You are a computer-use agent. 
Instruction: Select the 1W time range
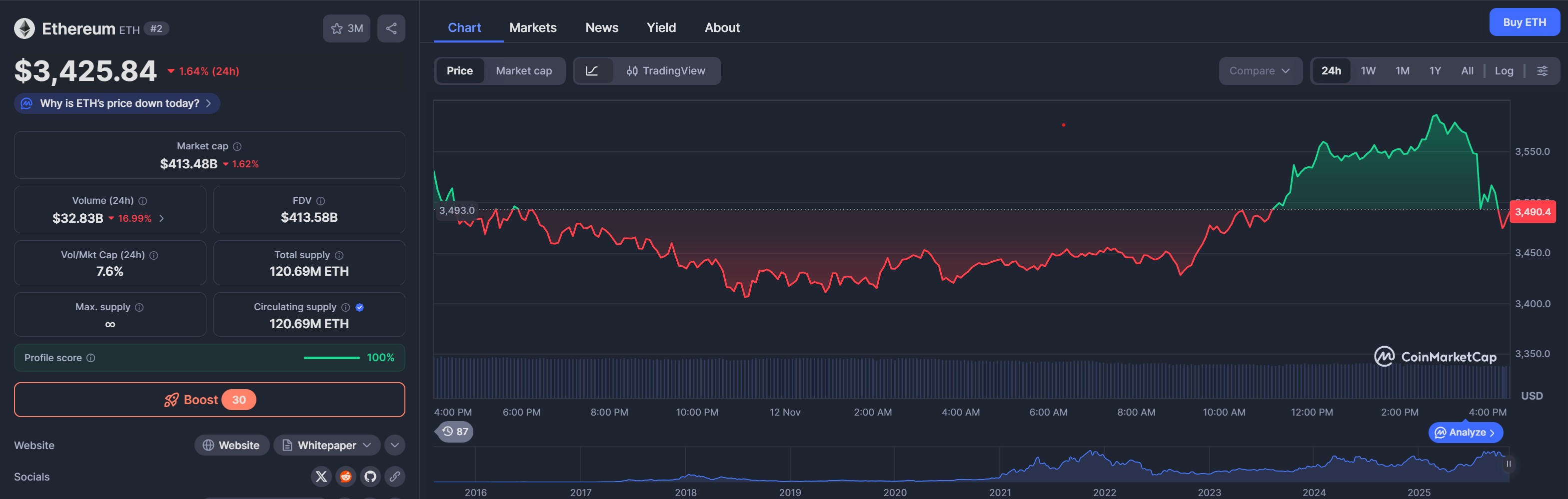[x=1368, y=71]
